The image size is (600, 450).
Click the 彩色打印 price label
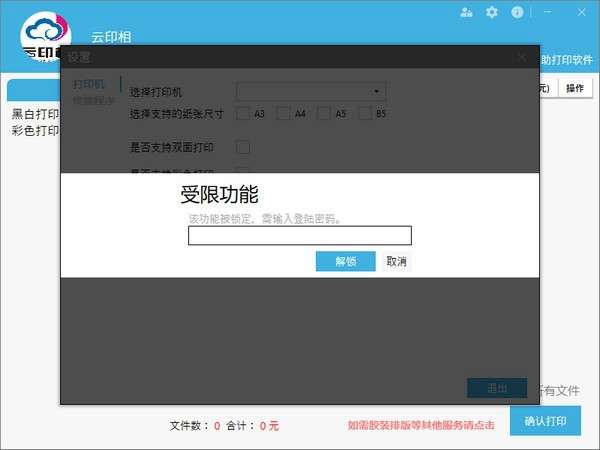tap(35, 130)
